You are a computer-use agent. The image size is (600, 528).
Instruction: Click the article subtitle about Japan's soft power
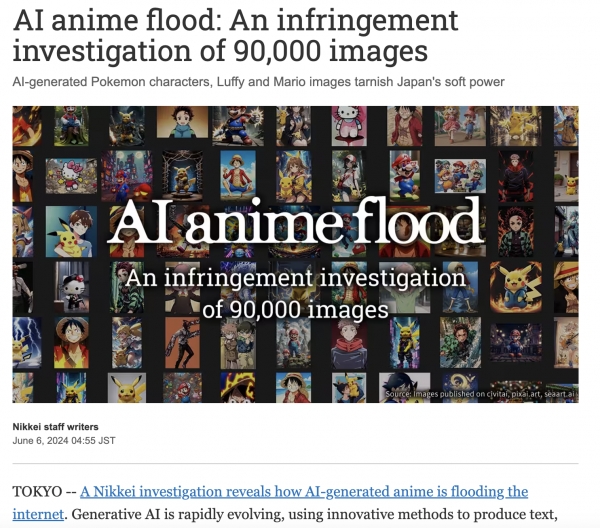(x=258, y=81)
